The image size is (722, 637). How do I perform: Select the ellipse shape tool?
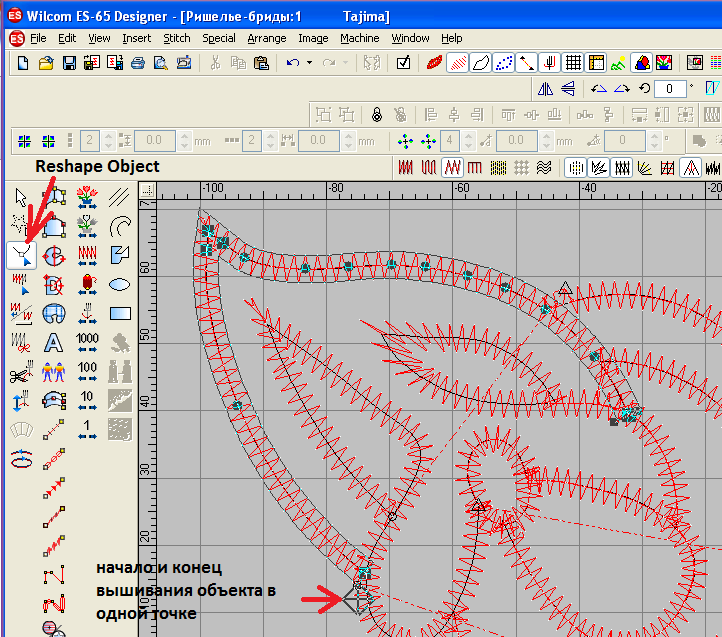[119, 284]
